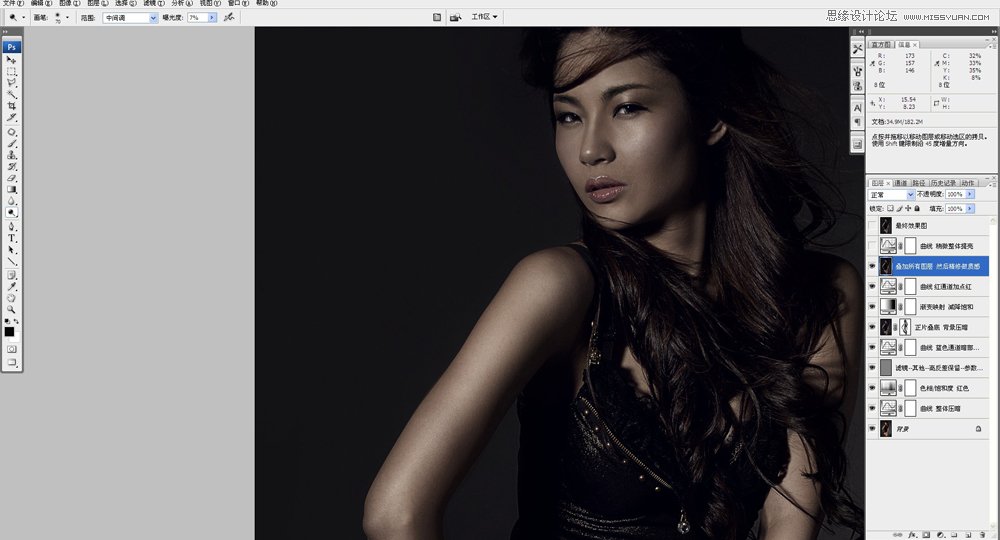Hide the 曲线 红通道加点红 layer
1000x540 pixels.
click(x=872, y=286)
